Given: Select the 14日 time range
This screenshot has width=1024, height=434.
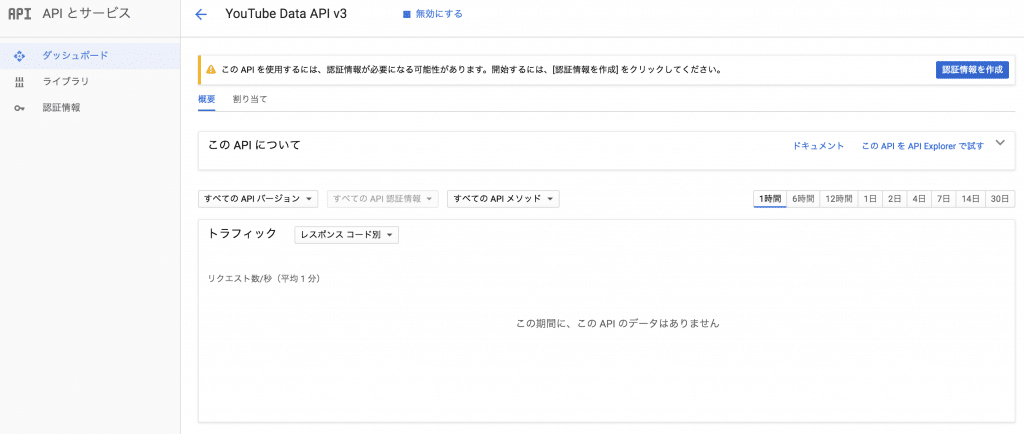Looking at the screenshot, I should (x=970, y=199).
